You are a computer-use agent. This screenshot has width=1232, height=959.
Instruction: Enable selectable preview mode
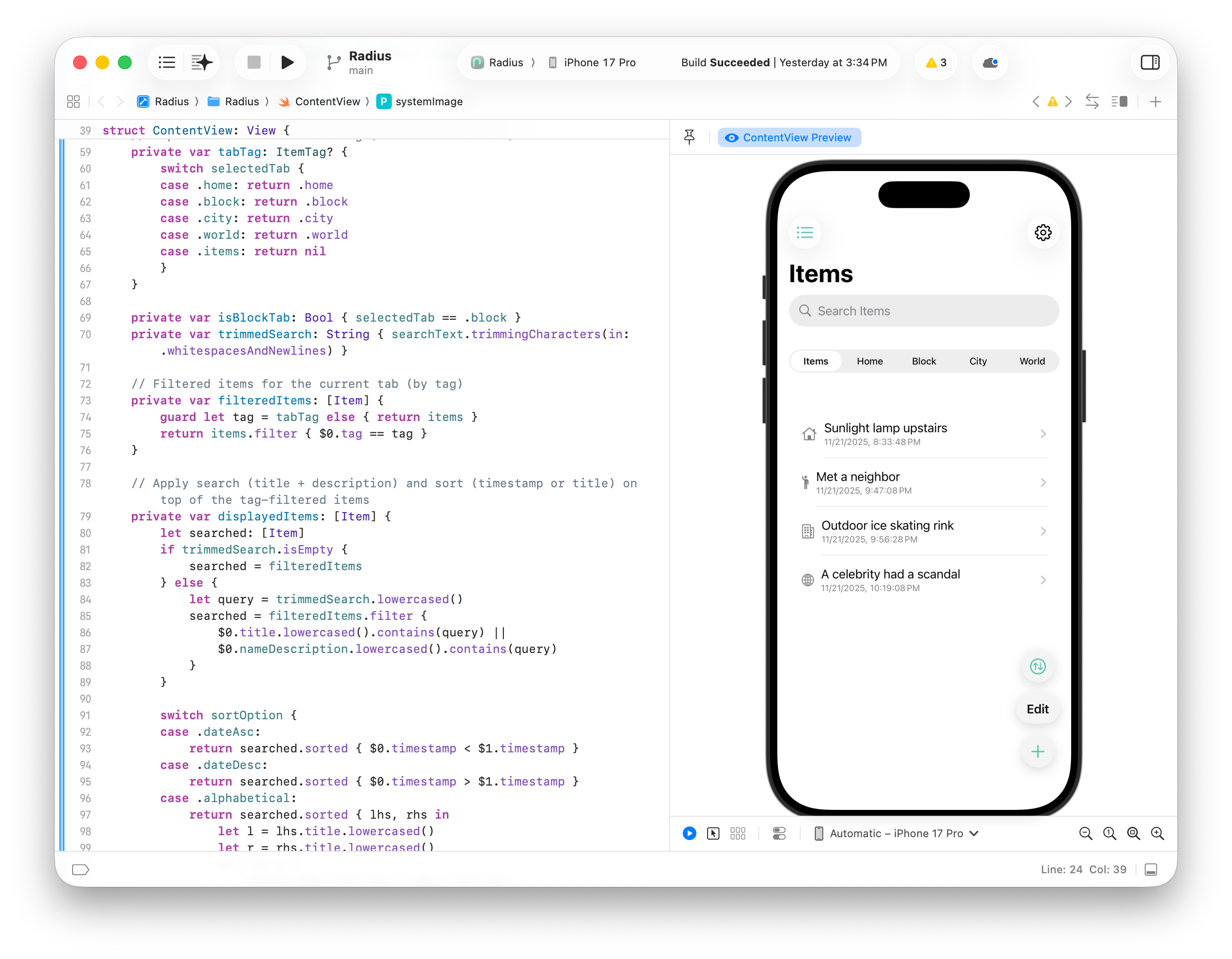pos(713,833)
